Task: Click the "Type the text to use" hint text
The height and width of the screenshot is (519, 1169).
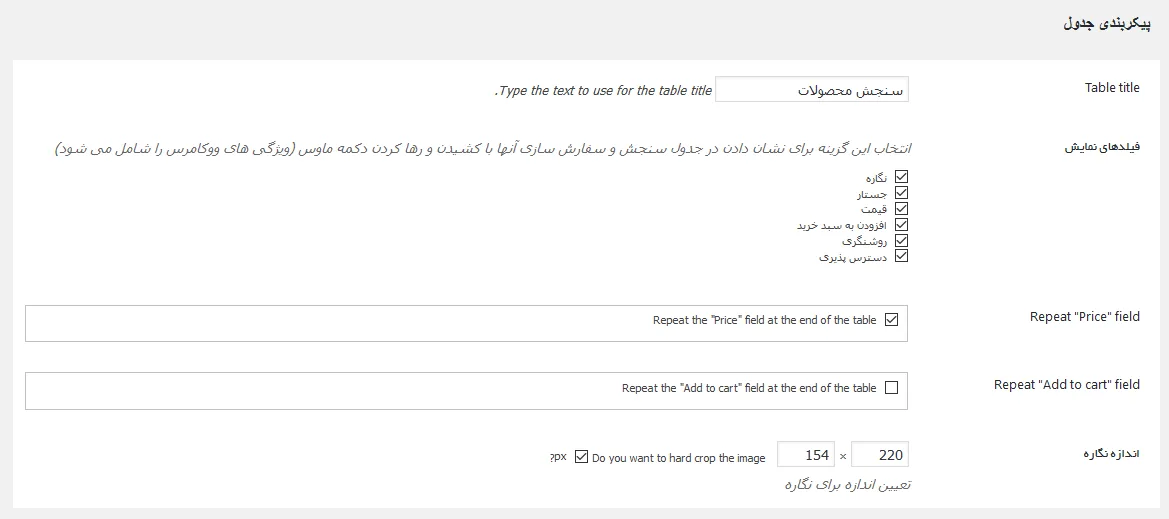Action: [x=603, y=91]
